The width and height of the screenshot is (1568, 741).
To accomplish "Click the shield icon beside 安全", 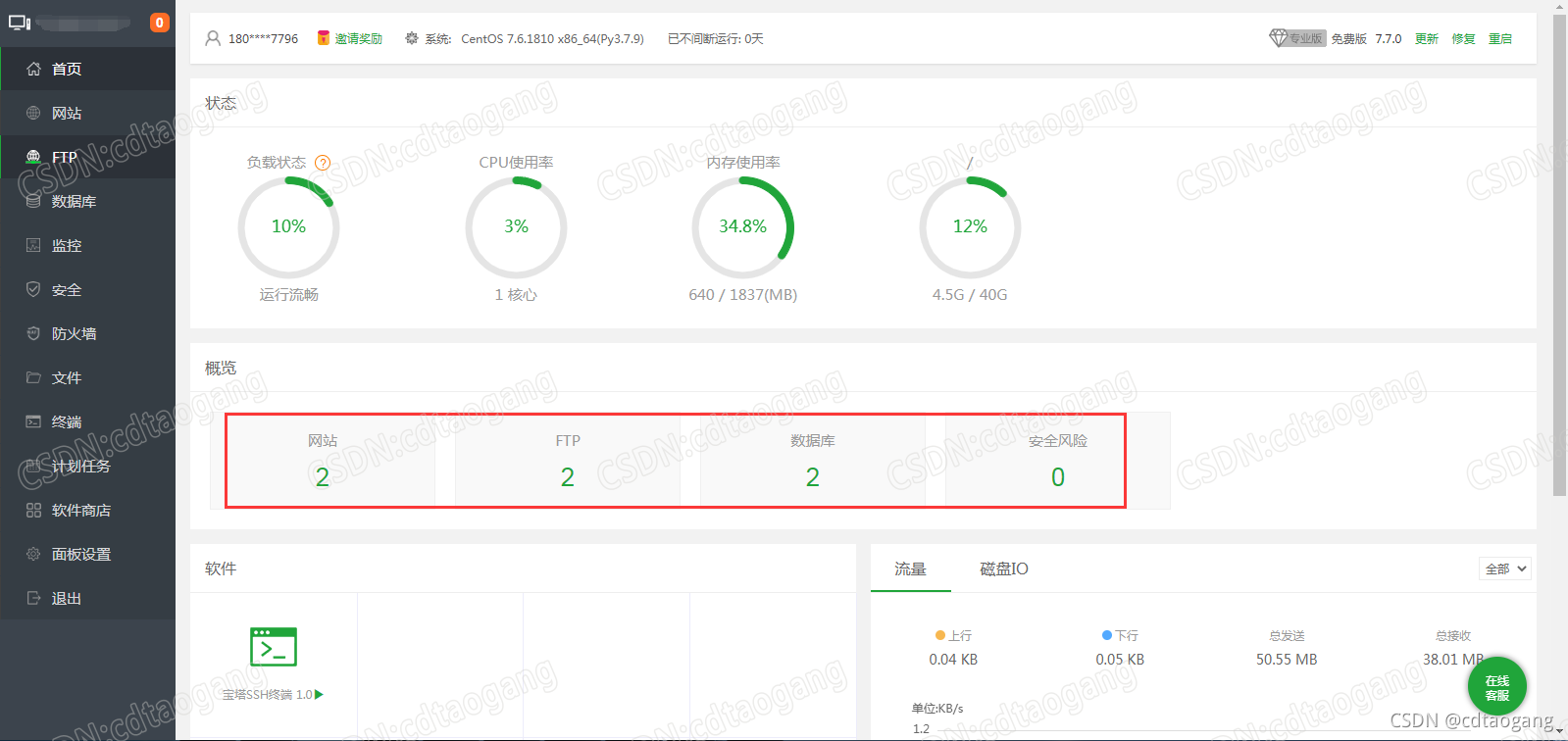I will coord(33,289).
